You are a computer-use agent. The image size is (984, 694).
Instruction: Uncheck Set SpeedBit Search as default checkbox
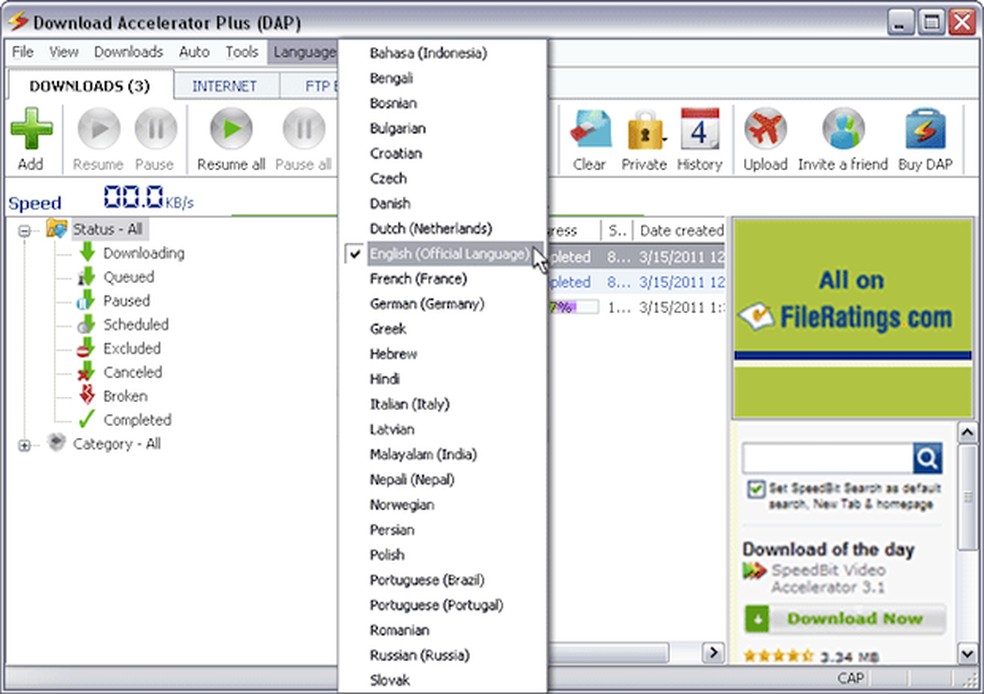point(756,489)
